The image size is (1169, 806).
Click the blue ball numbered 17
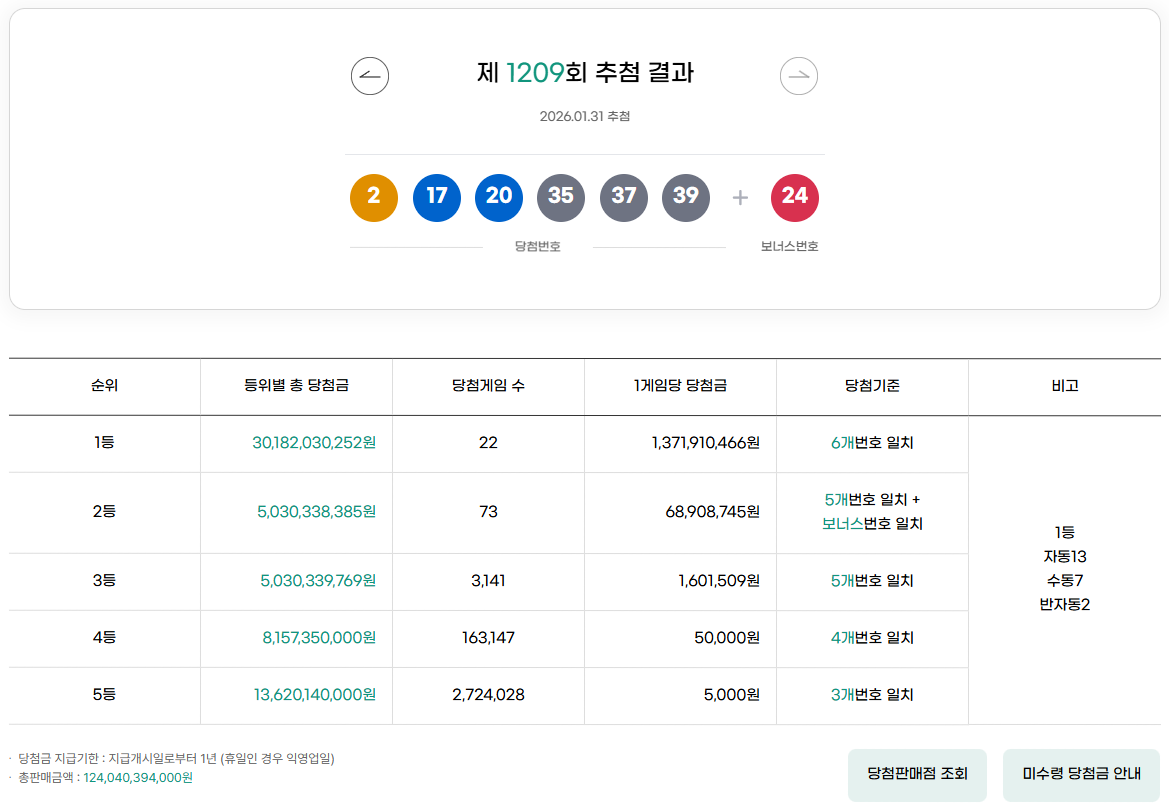pyautogui.click(x=436, y=198)
